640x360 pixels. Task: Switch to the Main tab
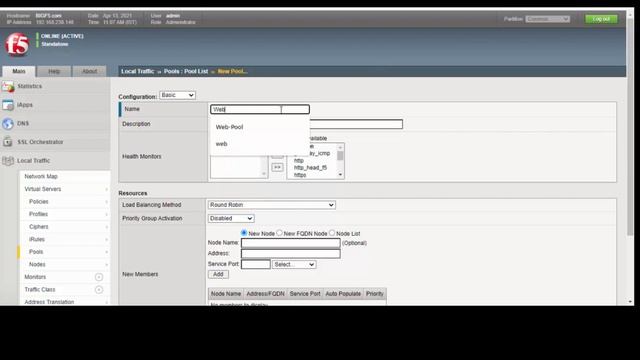pyautogui.click(x=19, y=71)
